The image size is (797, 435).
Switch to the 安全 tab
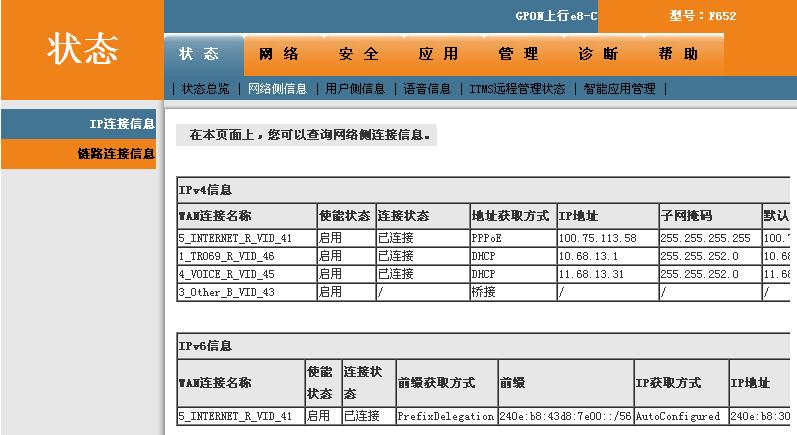(358, 54)
